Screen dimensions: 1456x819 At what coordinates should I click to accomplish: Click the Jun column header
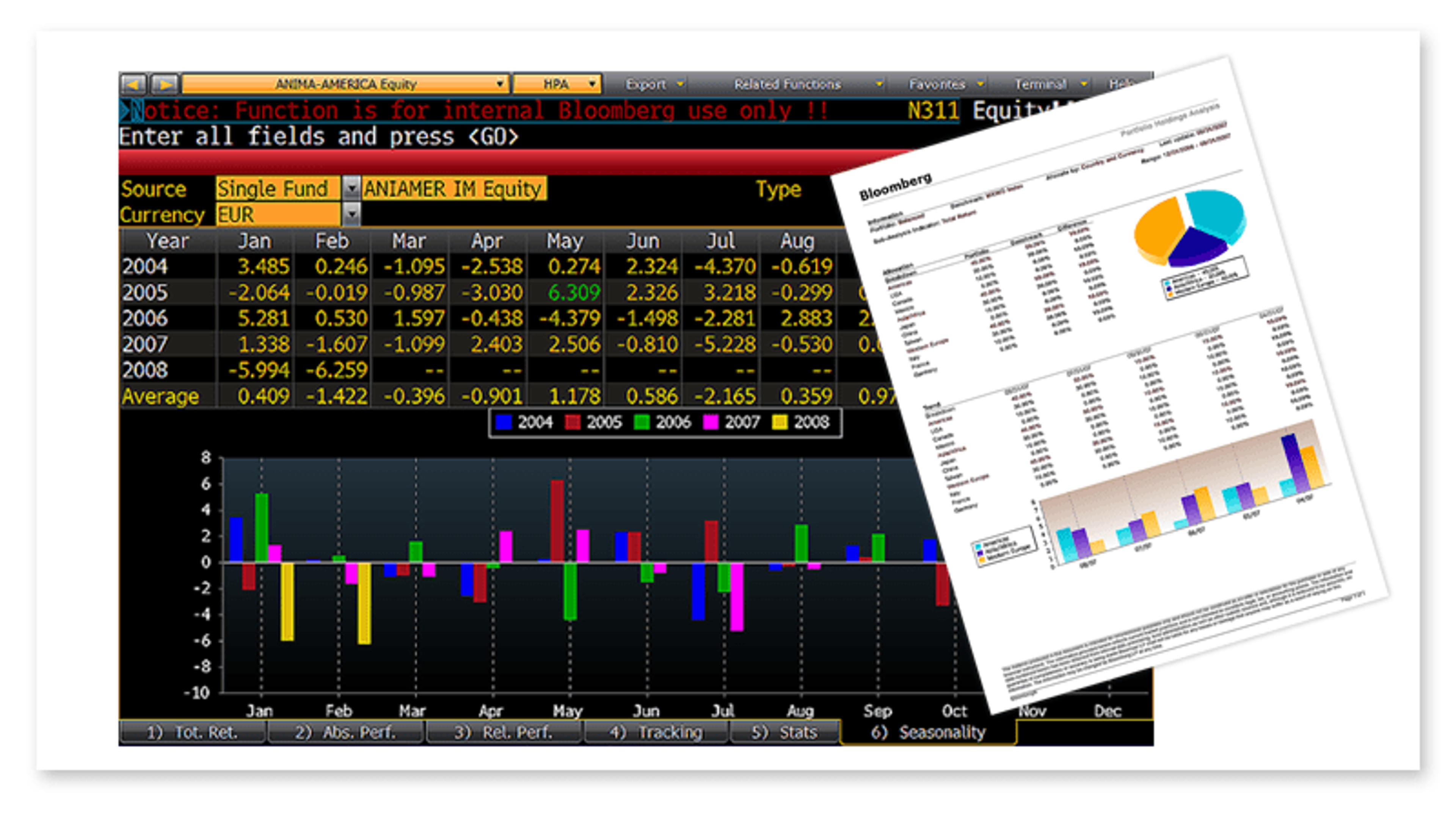point(643,241)
